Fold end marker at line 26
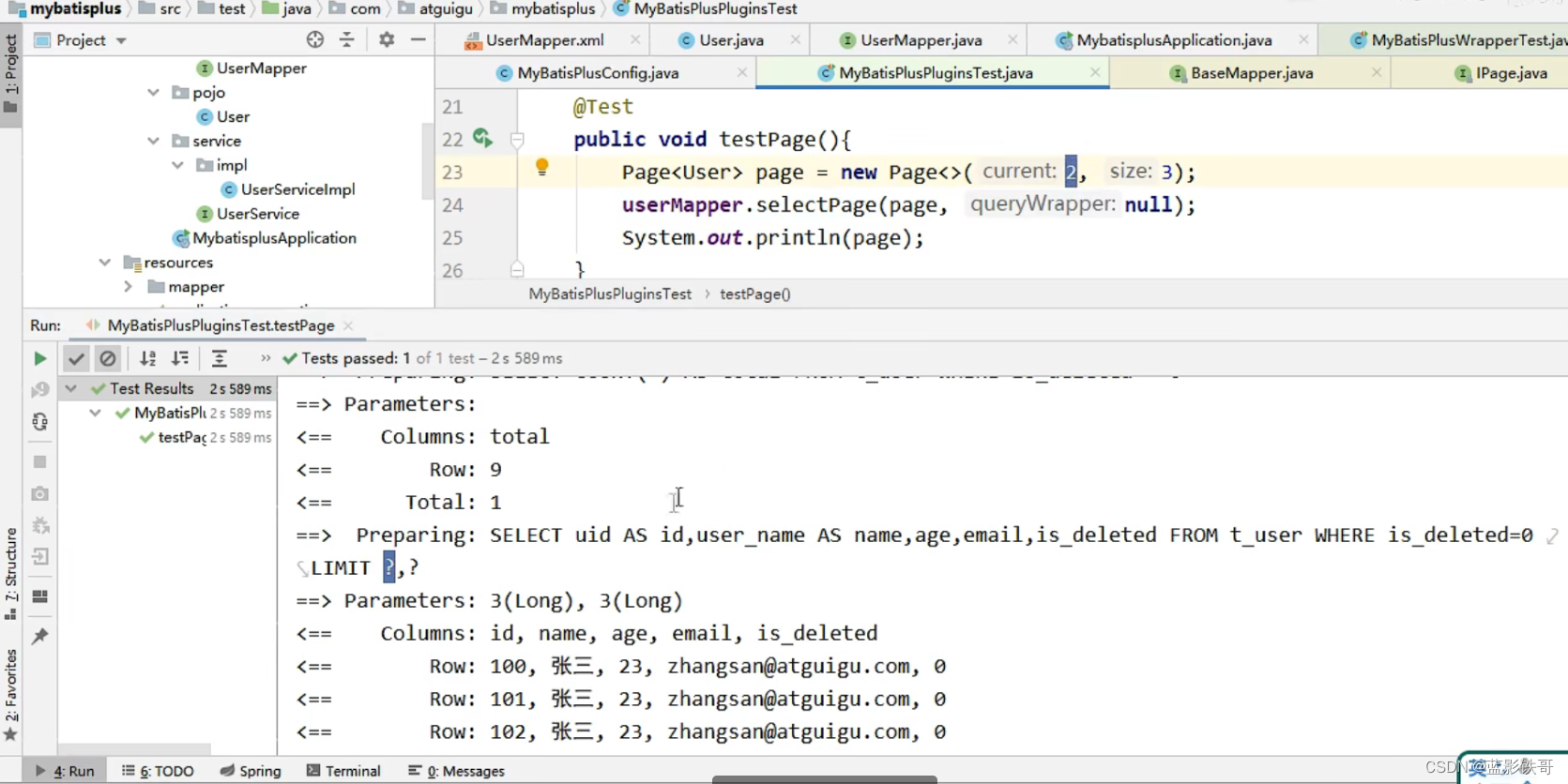This screenshot has width=1568, height=784. pos(517,270)
